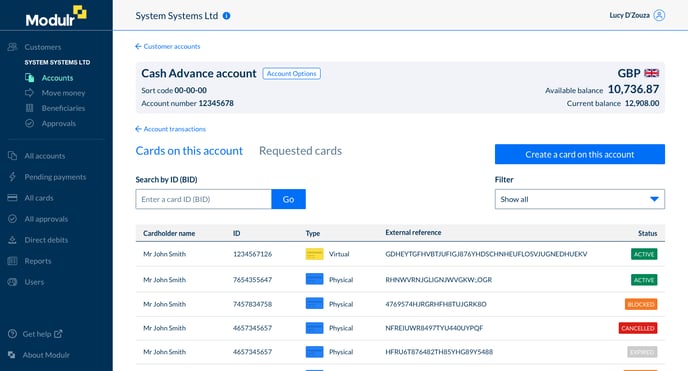Click the blue card icon for ID 7457834758
Screen dimensions: 688x371
point(314,303)
